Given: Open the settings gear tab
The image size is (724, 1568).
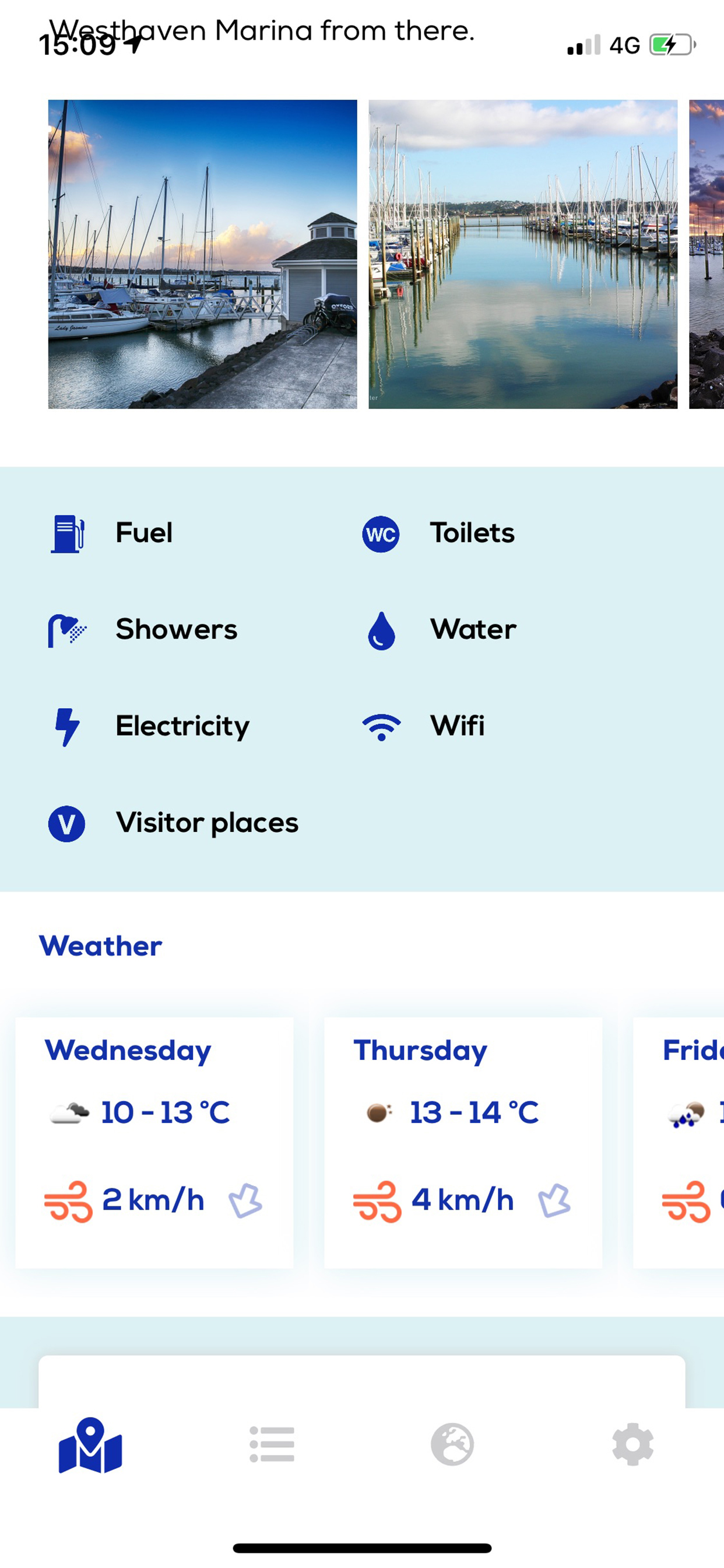Looking at the screenshot, I should (632, 1444).
